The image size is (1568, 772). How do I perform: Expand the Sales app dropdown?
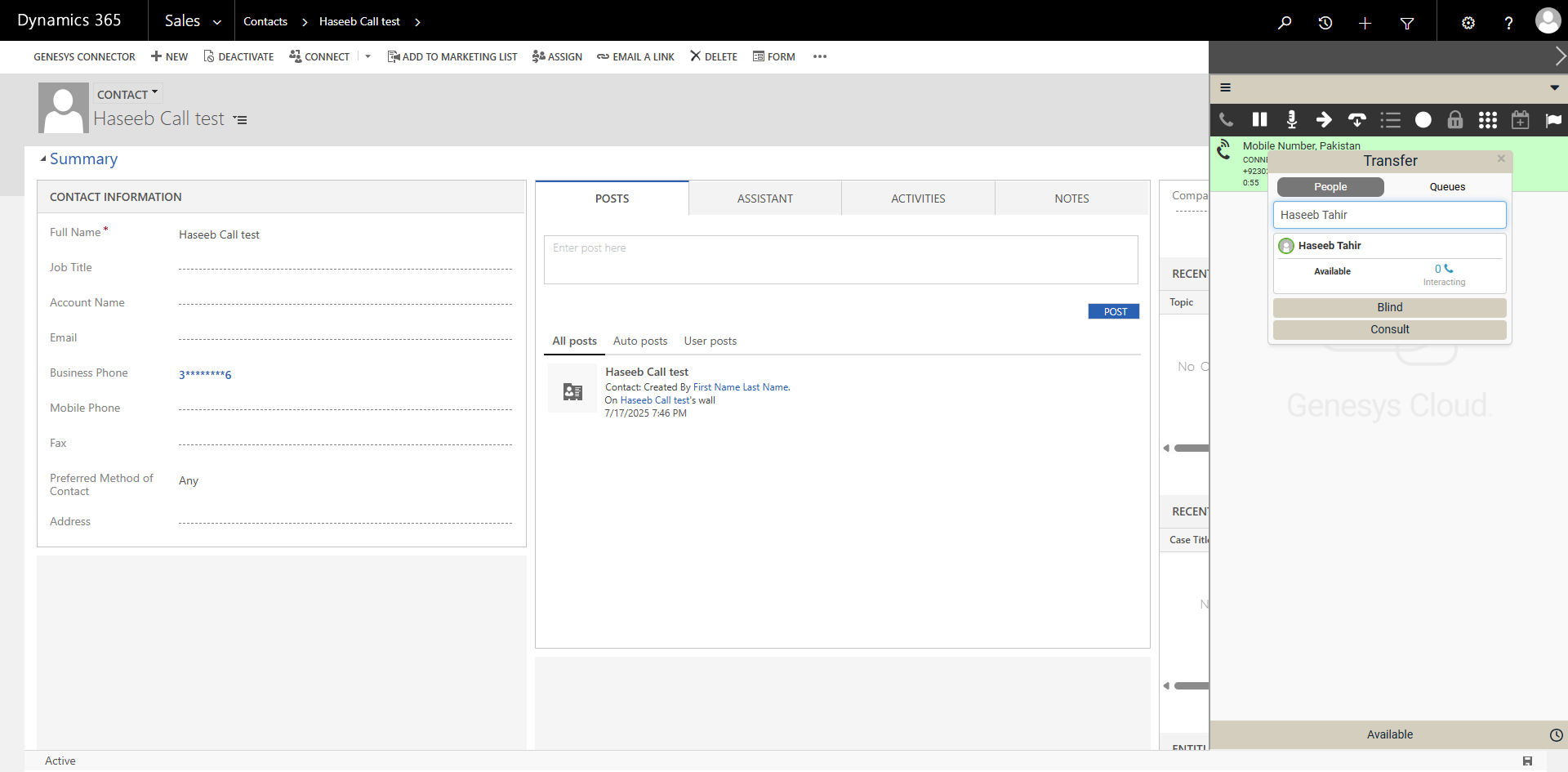(x=193, y=21)
